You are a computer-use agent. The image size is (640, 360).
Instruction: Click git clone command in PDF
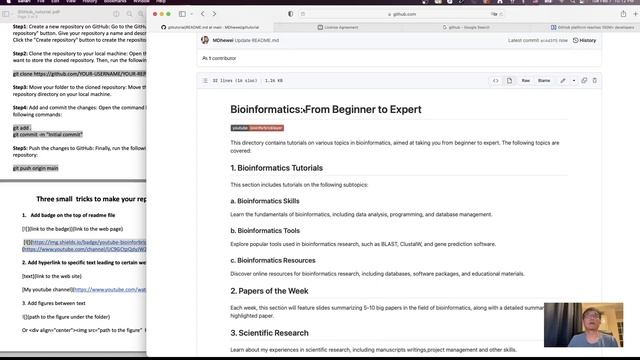80,74
